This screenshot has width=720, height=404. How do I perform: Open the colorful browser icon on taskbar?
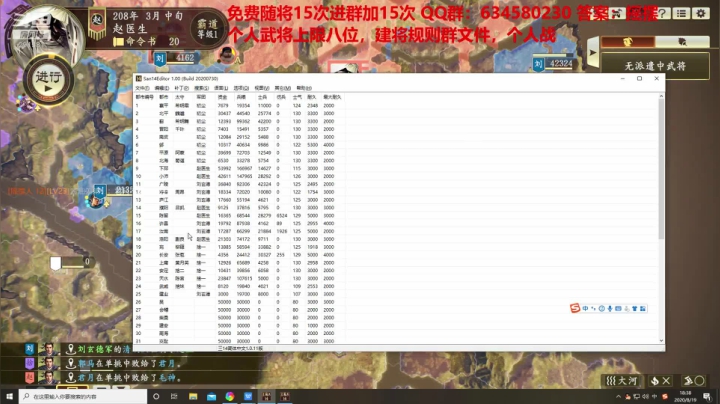click(230, 396)
